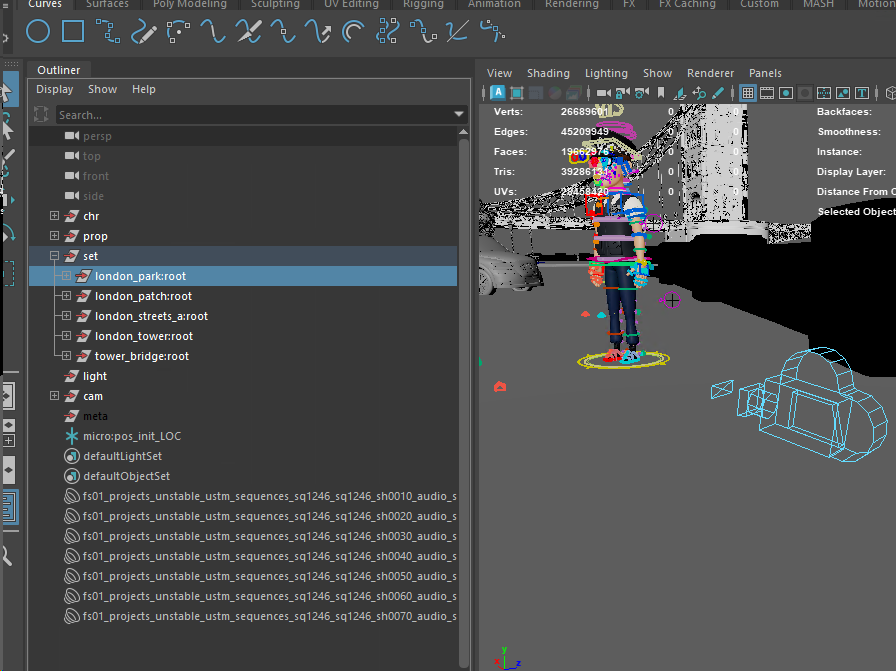The image size is (896, 671).
Task: Toggle the film gate overlay
Action: tap(767, 93)
